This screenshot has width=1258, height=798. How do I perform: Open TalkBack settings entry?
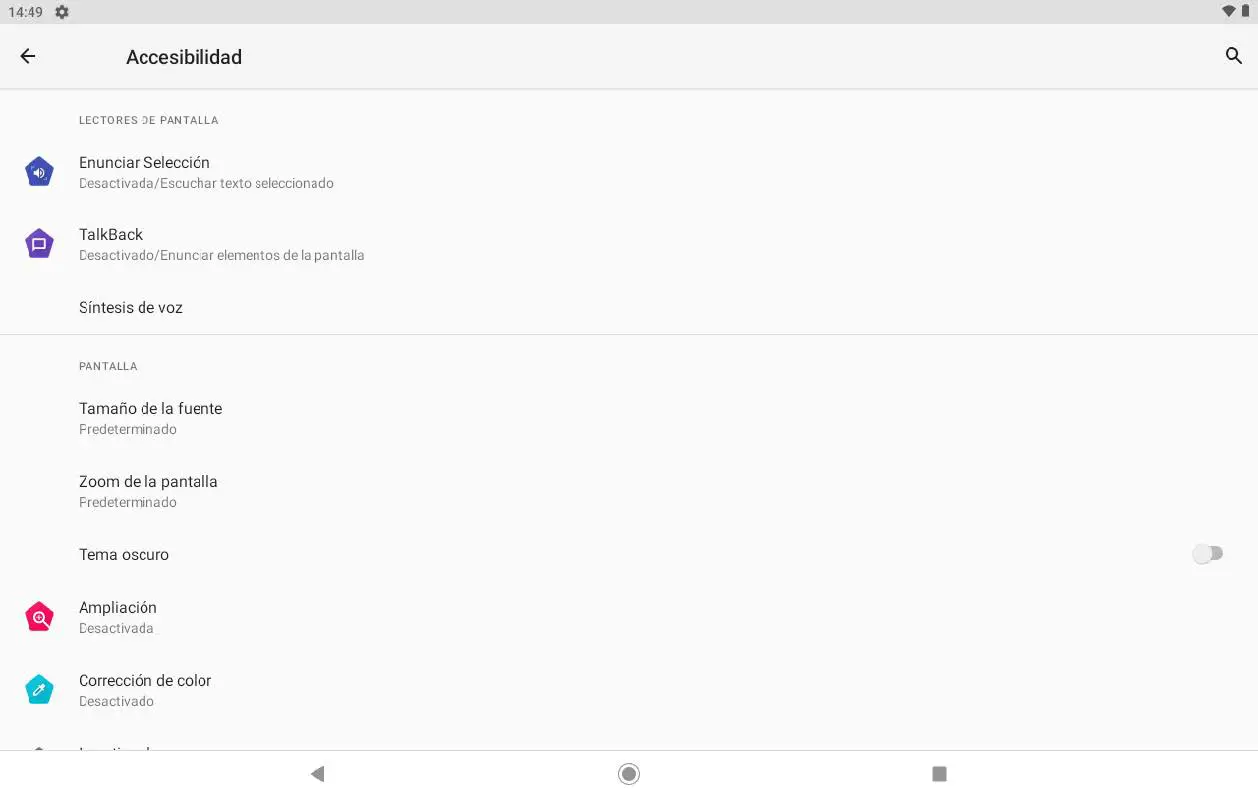[629, 244]
